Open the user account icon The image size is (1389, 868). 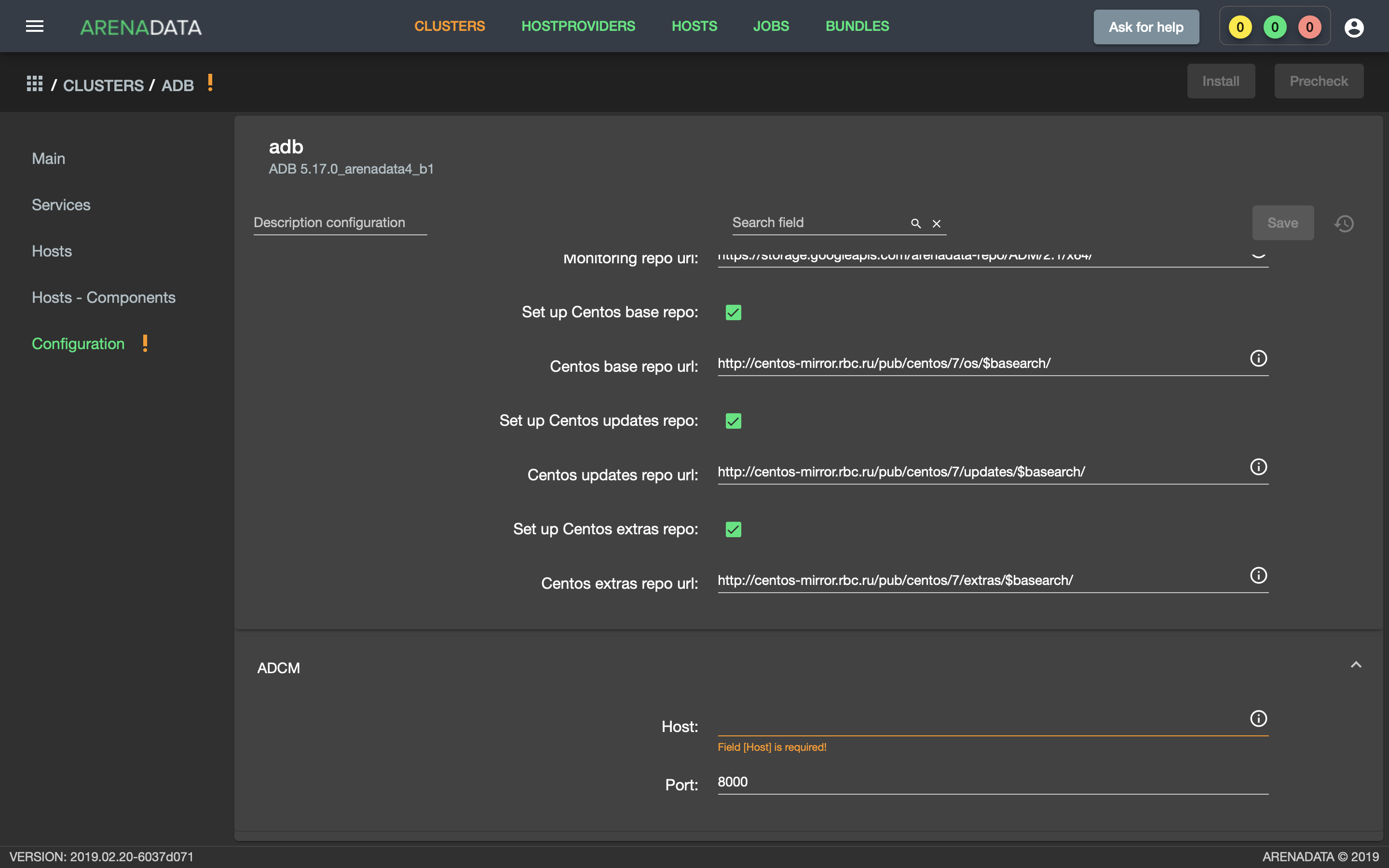coord(1353,27)
